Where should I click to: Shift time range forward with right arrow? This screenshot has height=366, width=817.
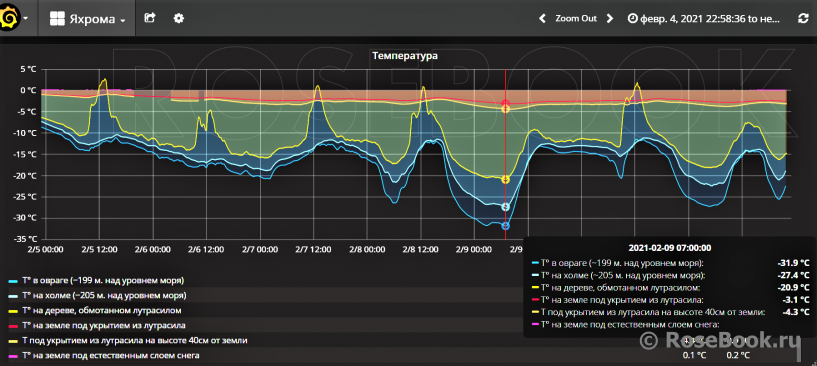[x=609, y=19]
